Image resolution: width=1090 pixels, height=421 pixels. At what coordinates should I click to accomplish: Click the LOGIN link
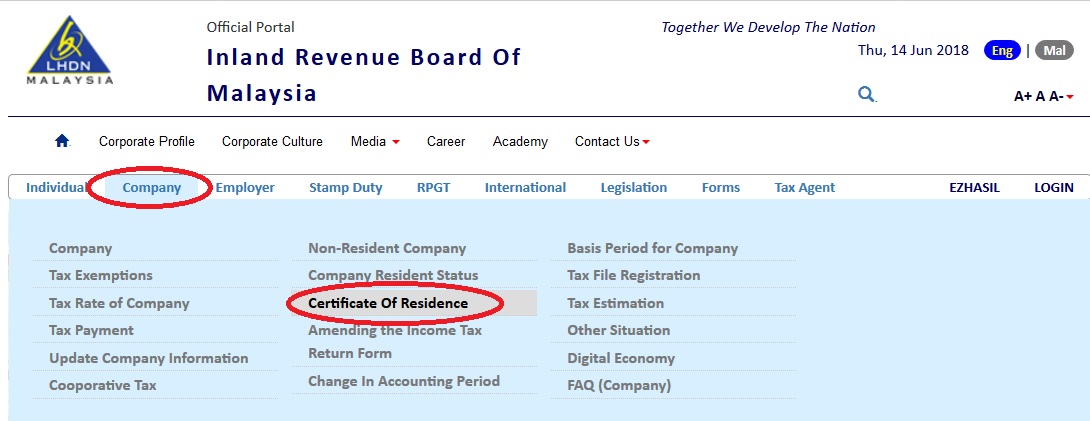(1054, 187)
